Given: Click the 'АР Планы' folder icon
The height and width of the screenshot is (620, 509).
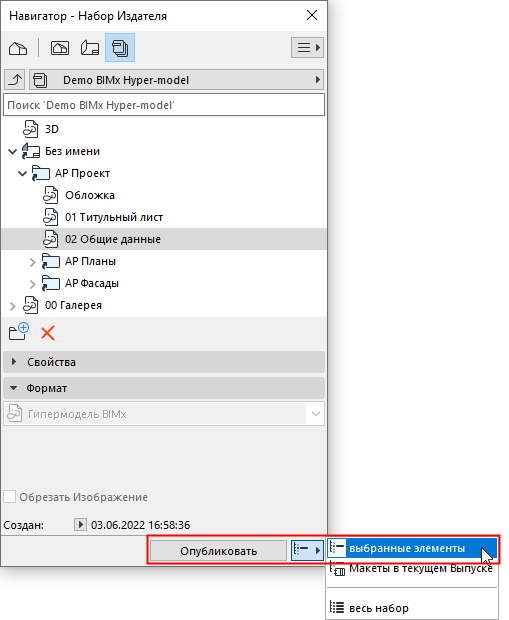Looking at the screenshot, I should click(x=51, y=261).
